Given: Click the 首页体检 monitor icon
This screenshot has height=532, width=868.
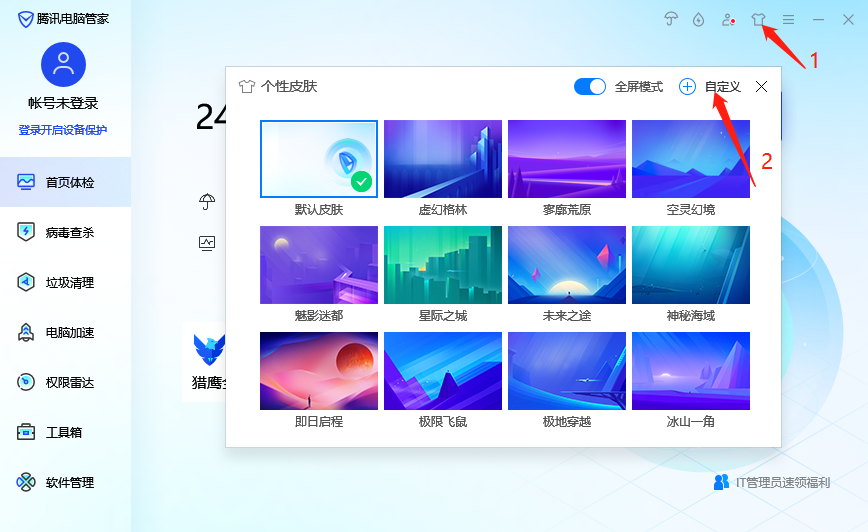Looking at the screenshot, I should 26,182.
